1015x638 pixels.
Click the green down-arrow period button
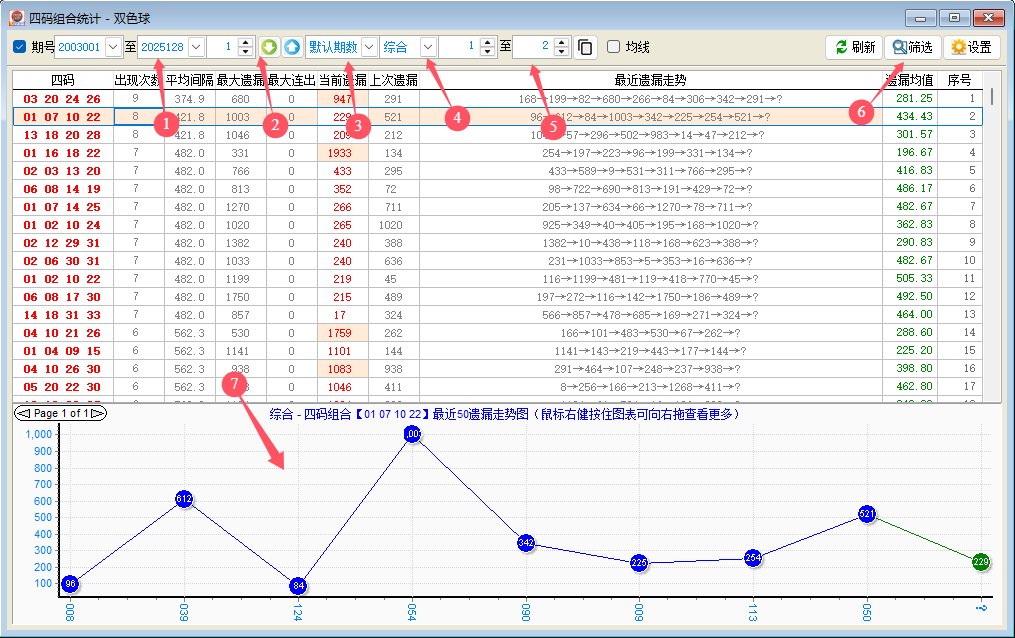(x=269, y=47)
